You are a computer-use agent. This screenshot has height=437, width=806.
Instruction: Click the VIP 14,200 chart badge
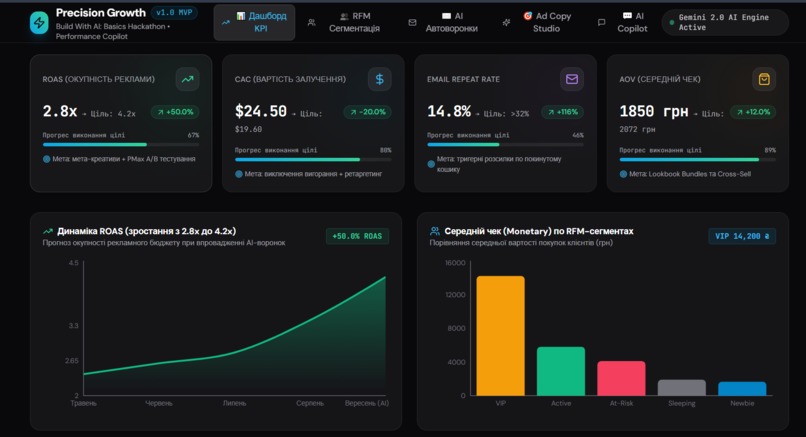pos(742,236)
